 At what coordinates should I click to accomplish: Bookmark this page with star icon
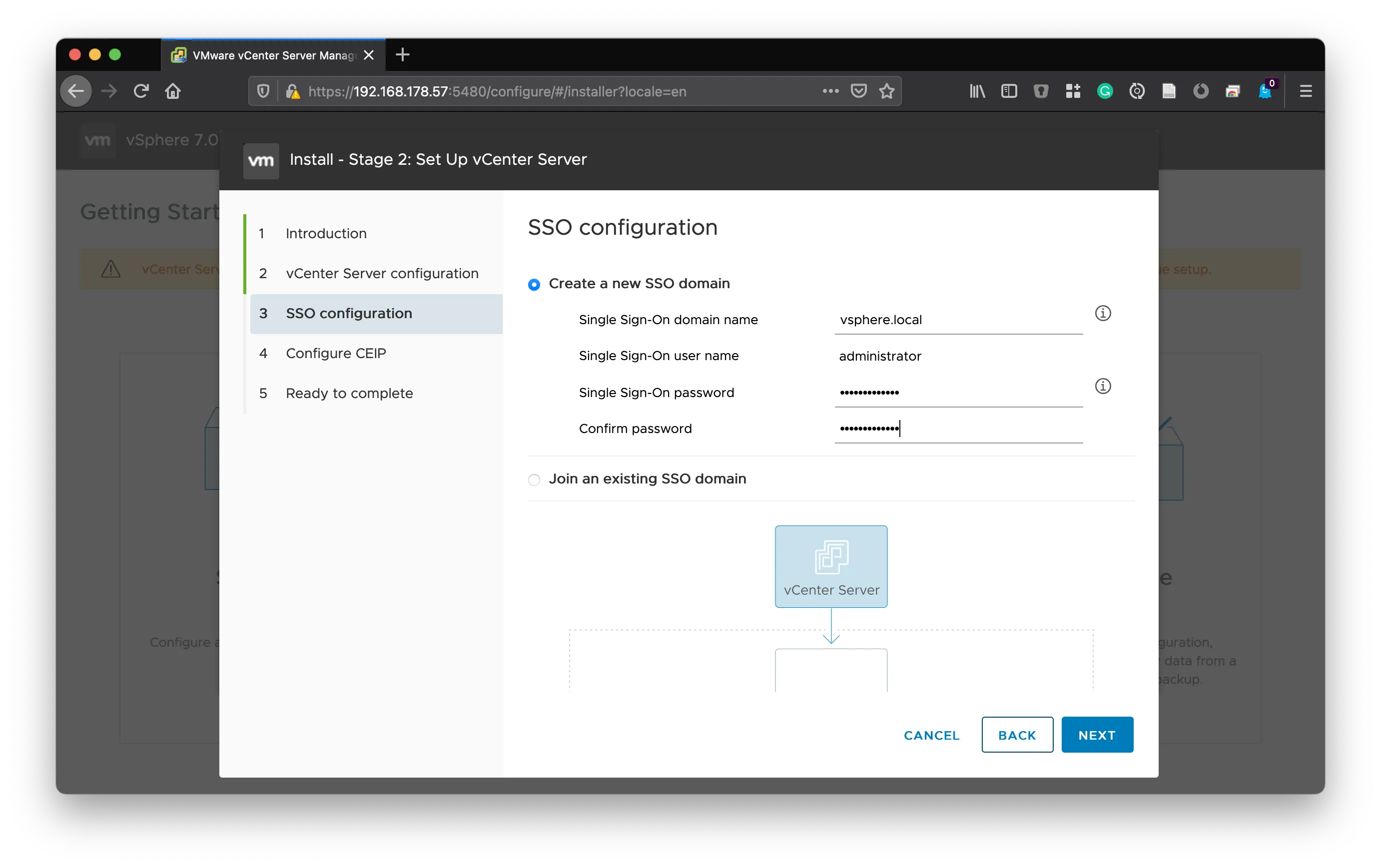pyautogui.click(x=886, y=91)
